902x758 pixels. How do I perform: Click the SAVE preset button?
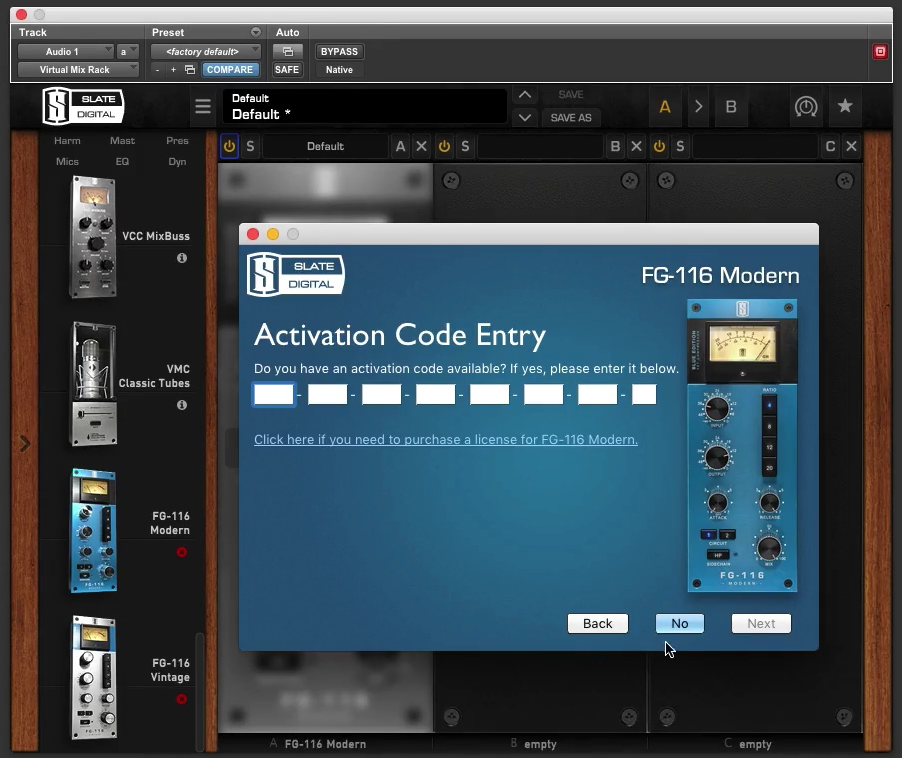[x=571, y=94]
